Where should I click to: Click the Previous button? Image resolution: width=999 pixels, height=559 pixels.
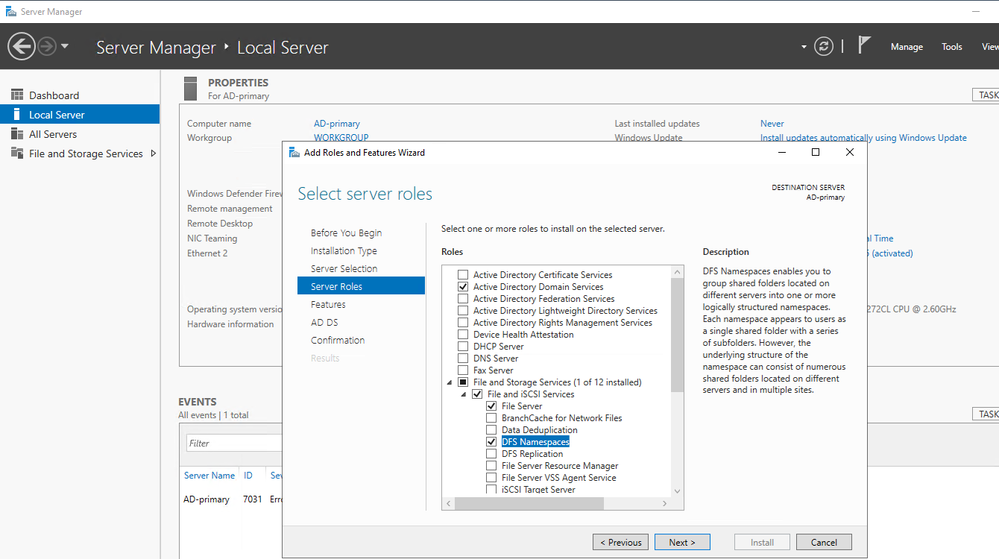[x=621, y=542]
